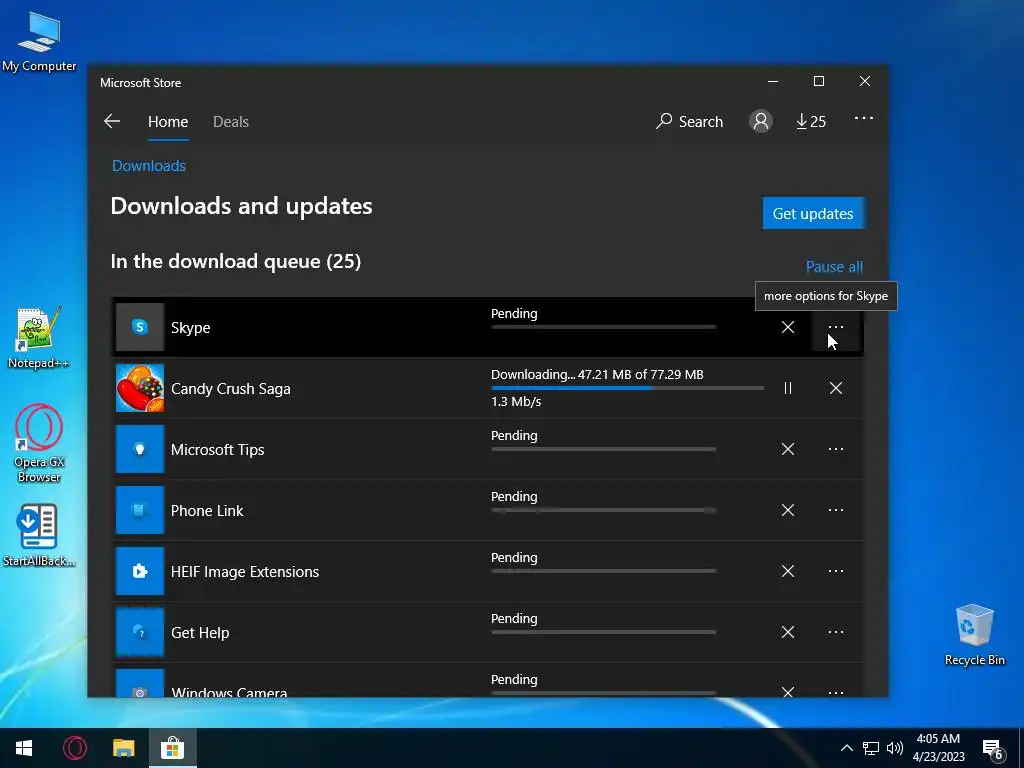Click the Microsoft Tips pending progress bar

pyautogui.click(x=603, y=449)
